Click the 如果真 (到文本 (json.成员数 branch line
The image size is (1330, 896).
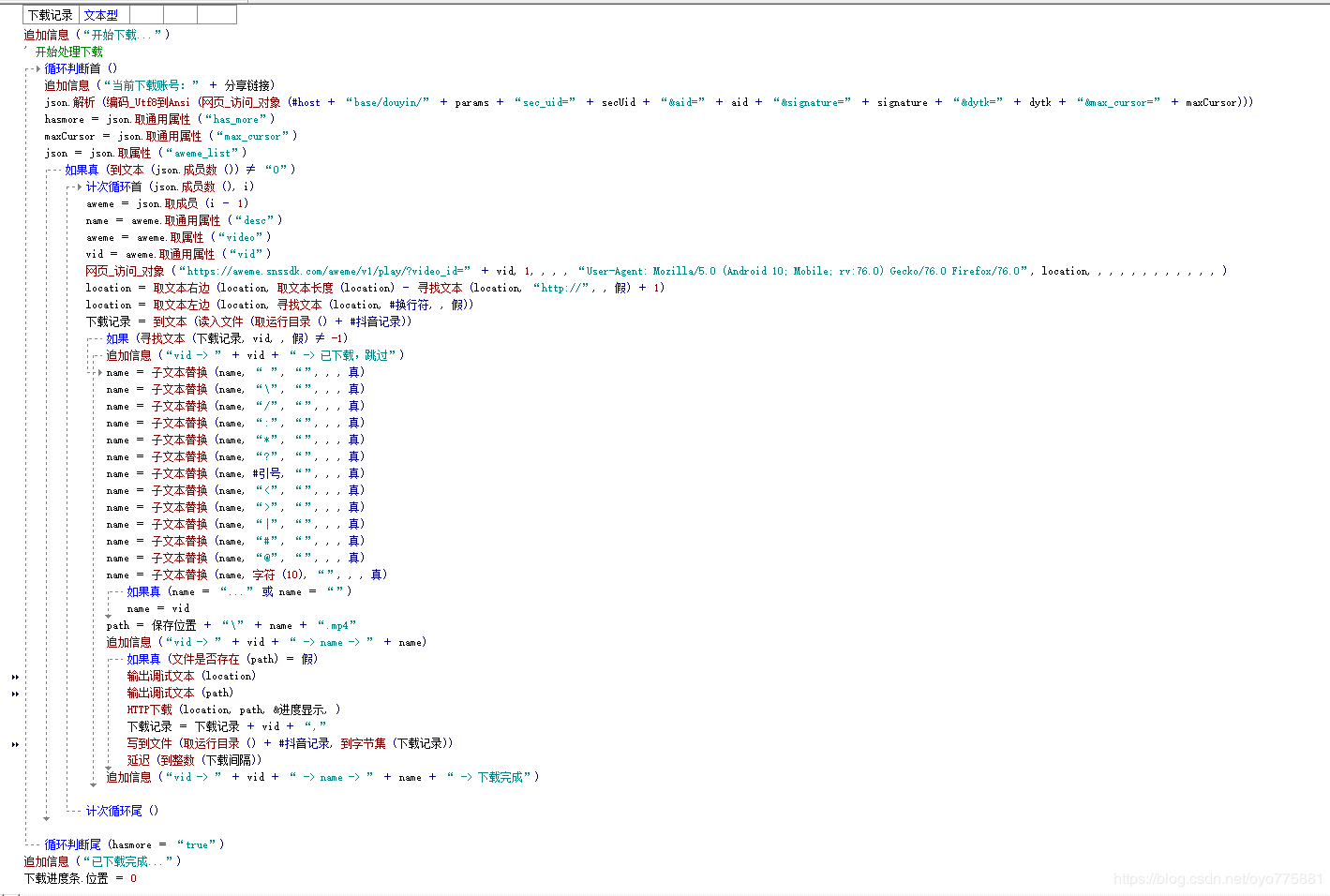179,170
